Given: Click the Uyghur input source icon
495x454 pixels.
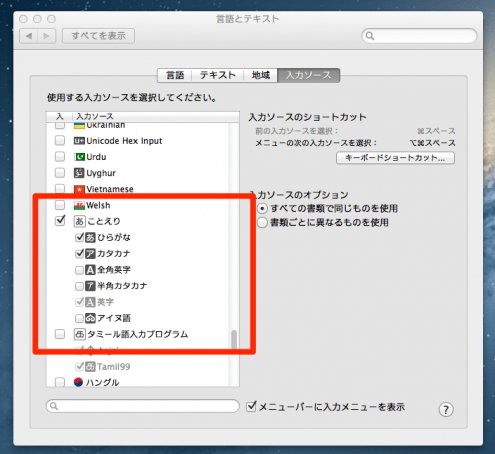Looking at the screenshot, I should pyautogui.click(x=79, y=173).
